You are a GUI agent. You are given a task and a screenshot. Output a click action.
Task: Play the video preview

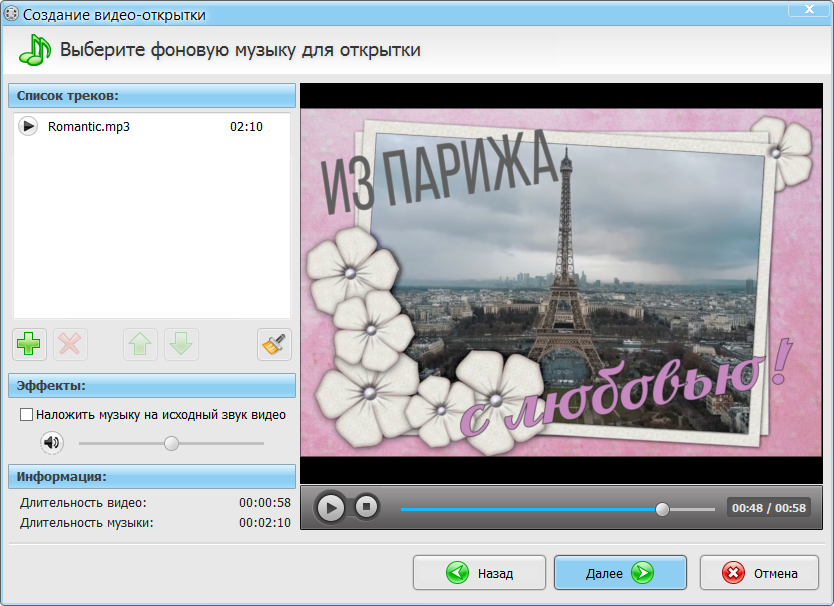click(330, 508)
